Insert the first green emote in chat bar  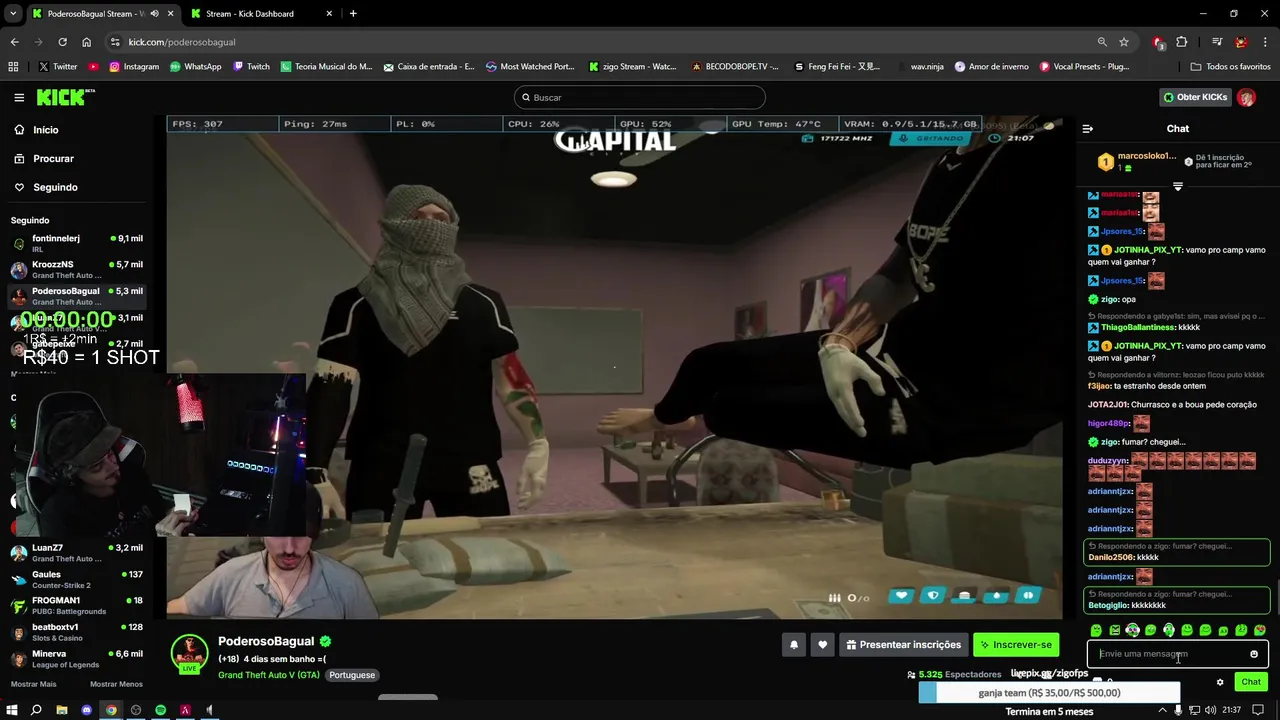[x=1096, y=630]
